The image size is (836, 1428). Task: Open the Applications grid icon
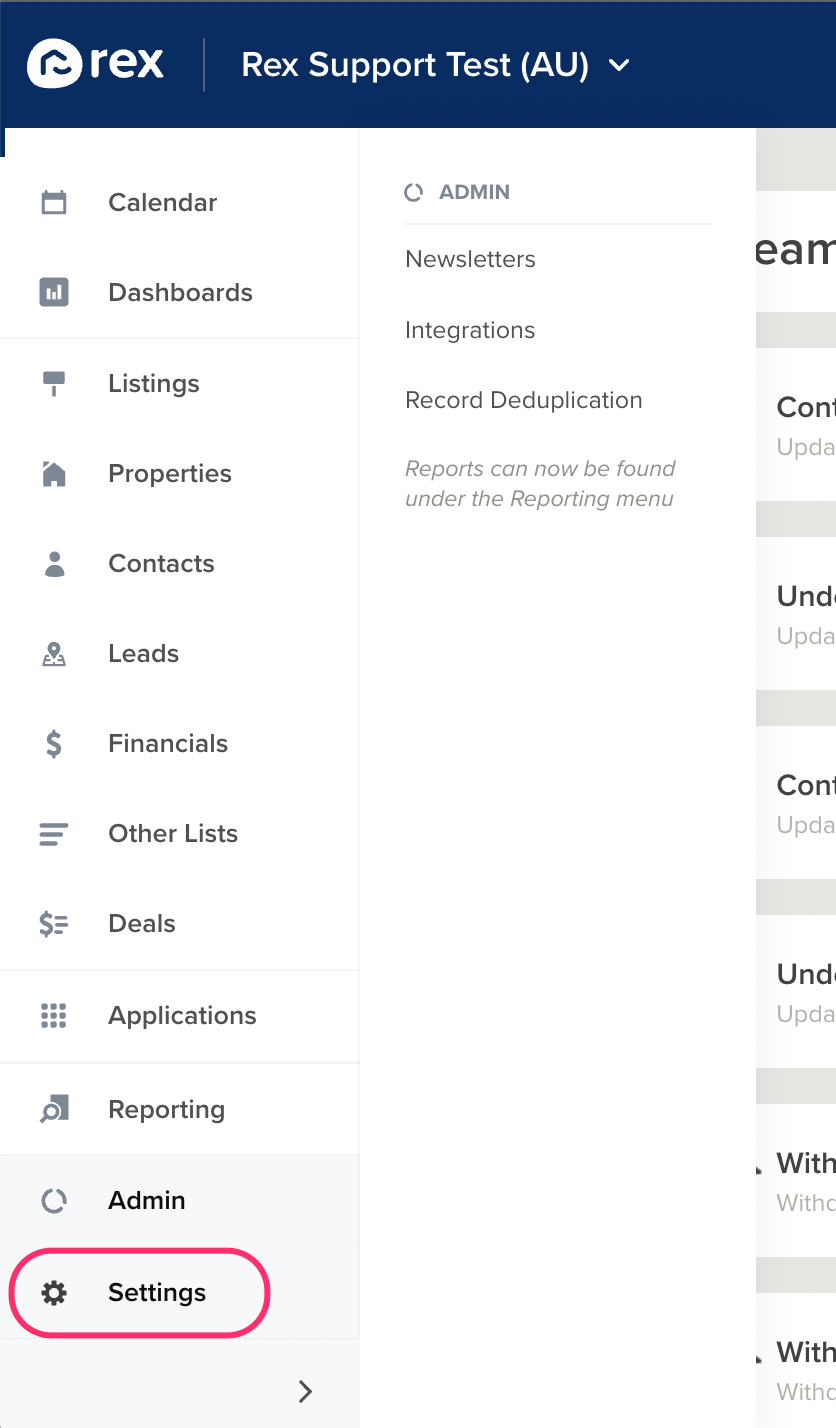pyautogui.click(x=54, y=1016)
